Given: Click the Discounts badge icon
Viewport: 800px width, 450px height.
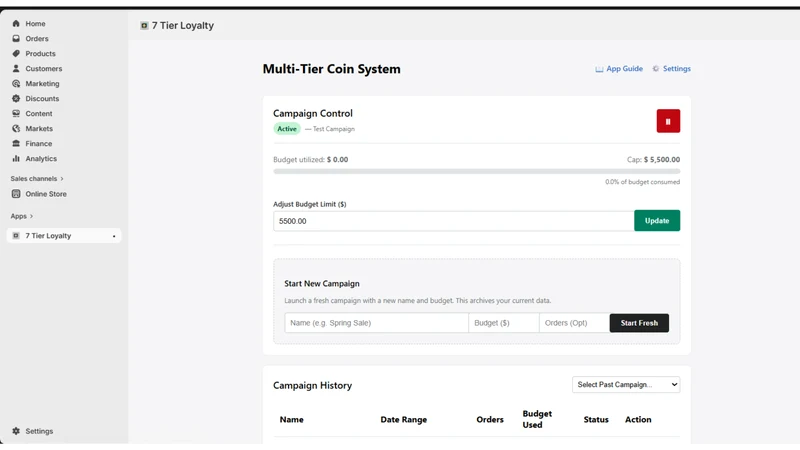Looking at the screenshot, I should pos(16,98).
